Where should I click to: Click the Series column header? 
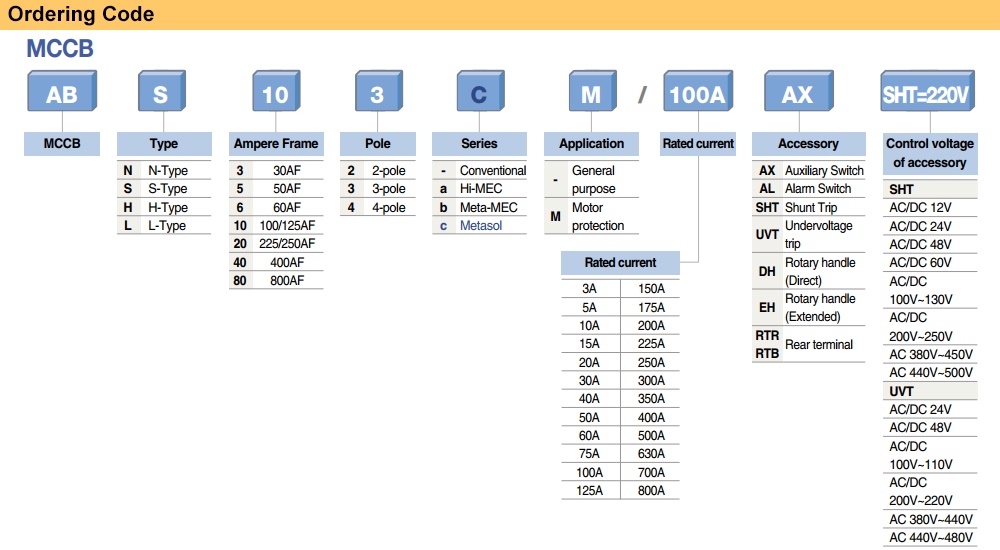(x=479, y=144)
